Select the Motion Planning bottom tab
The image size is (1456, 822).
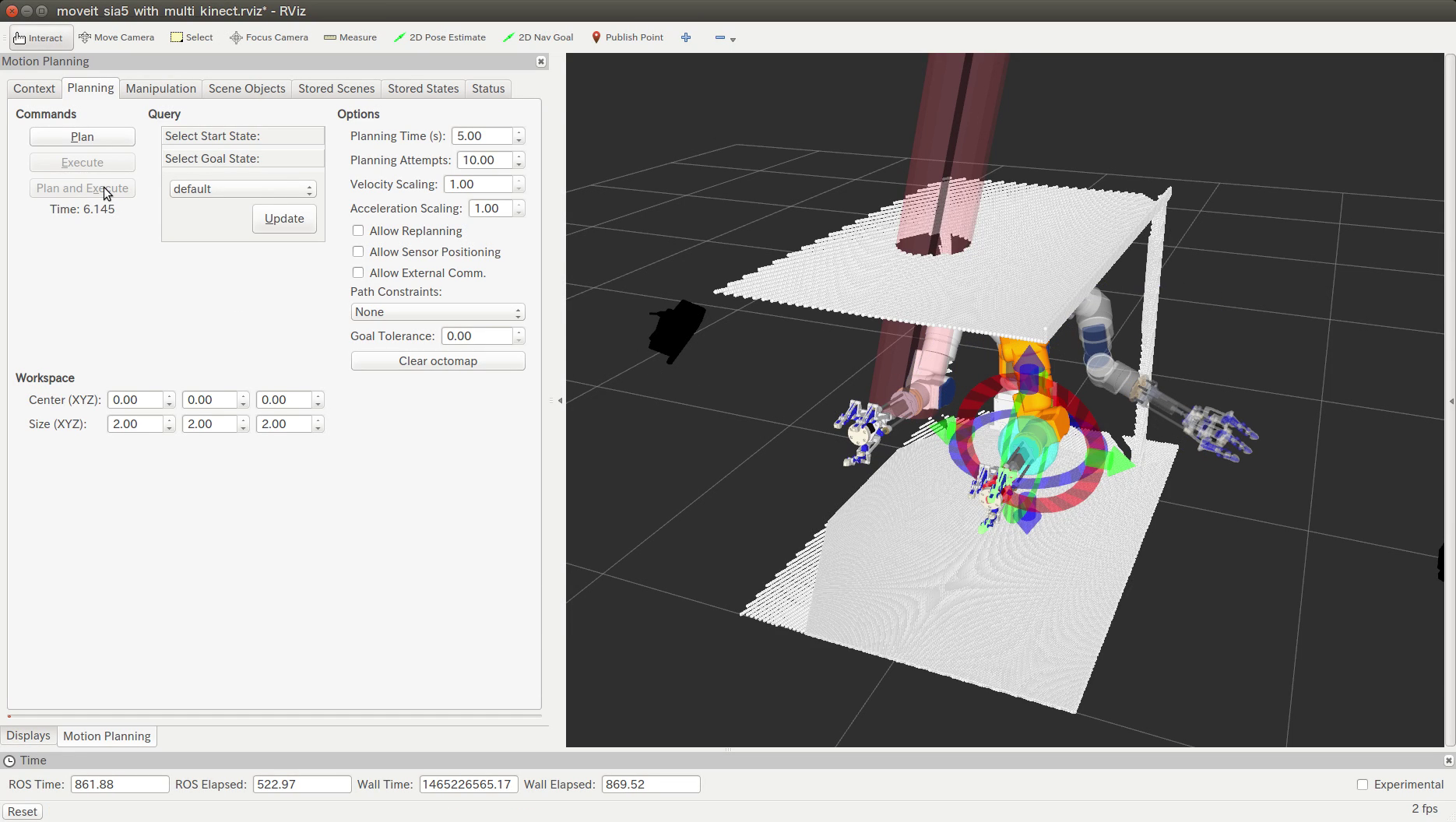[107, 736]
